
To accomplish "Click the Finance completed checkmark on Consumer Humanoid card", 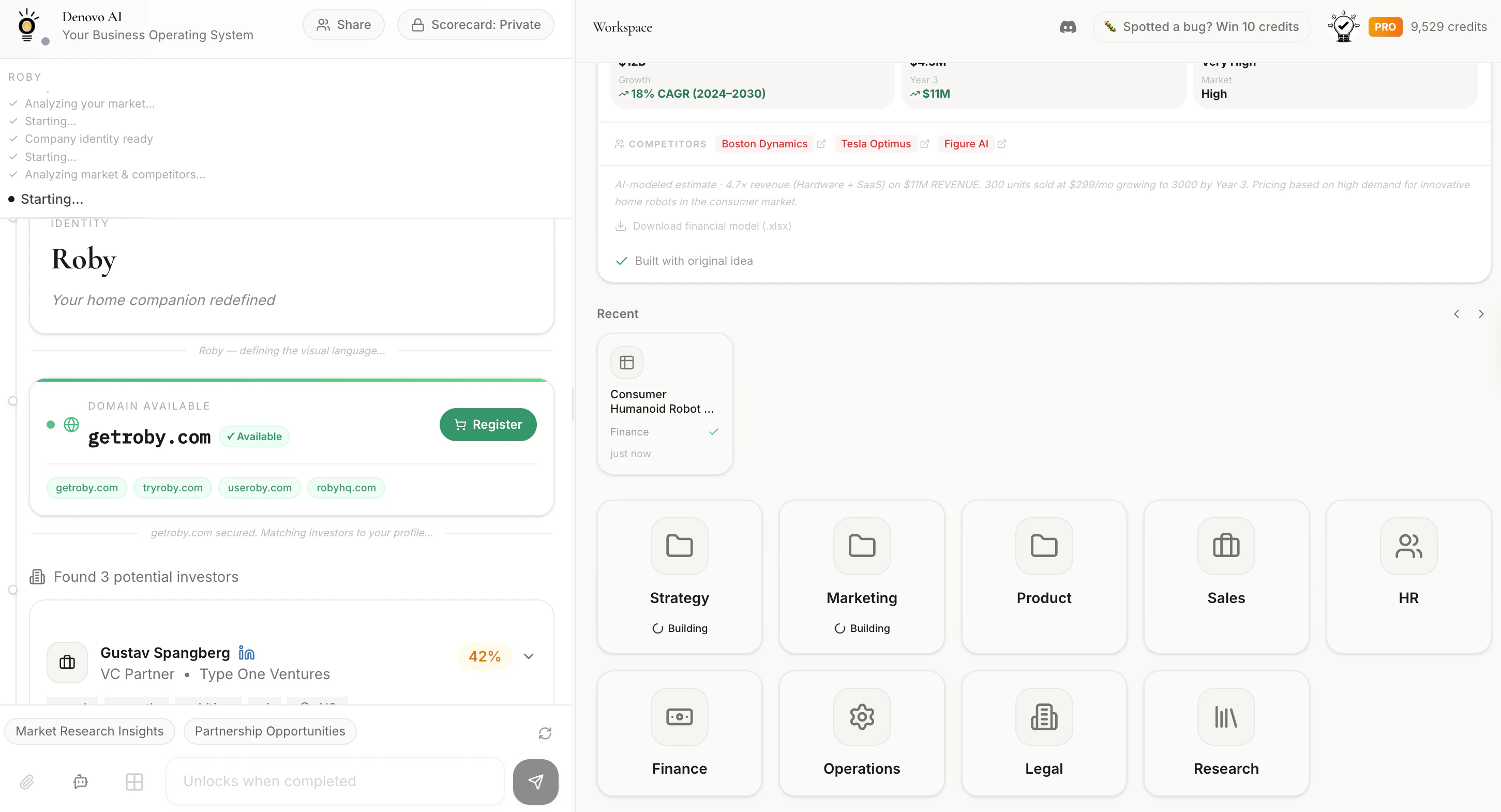I will (x=713, y=432).
